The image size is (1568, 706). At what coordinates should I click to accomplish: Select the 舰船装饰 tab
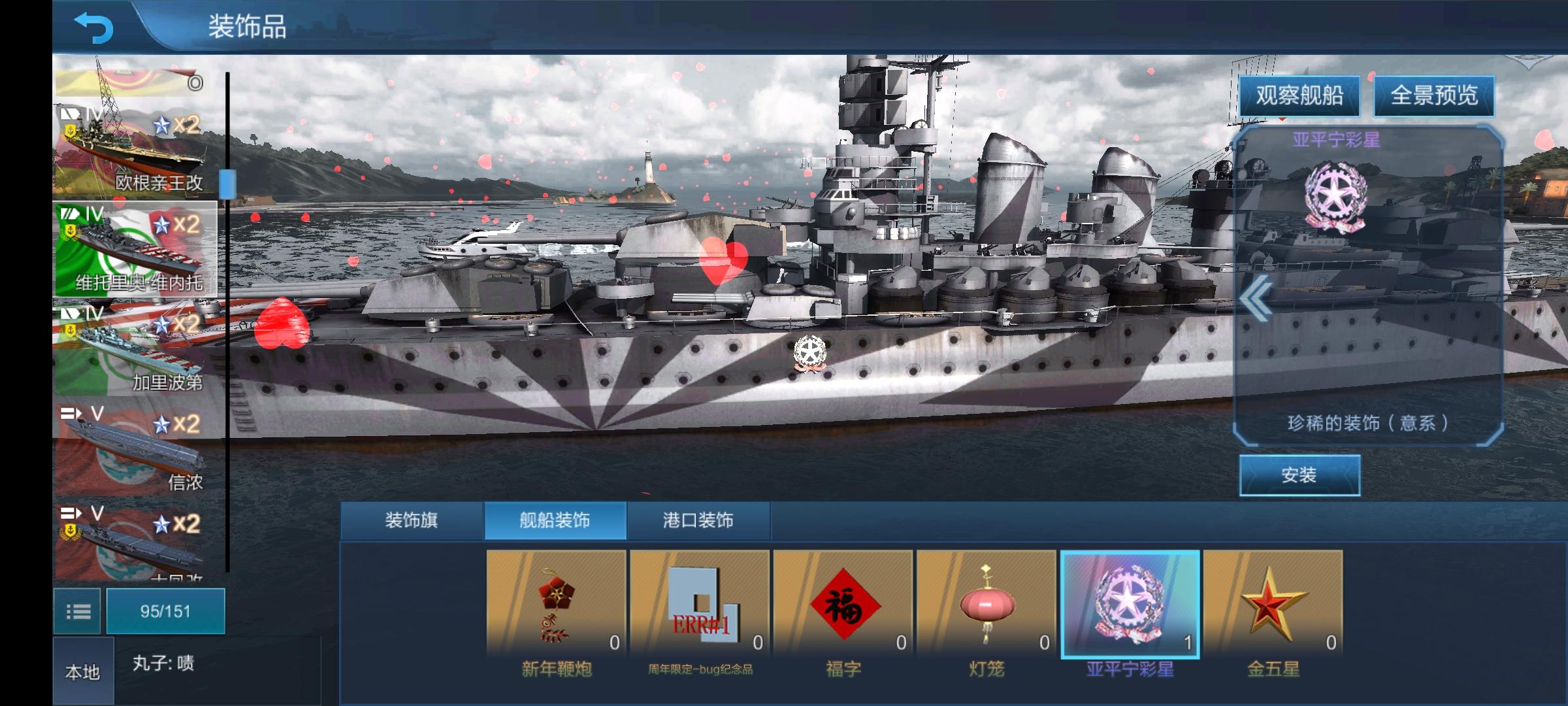[x=555, y=520]
